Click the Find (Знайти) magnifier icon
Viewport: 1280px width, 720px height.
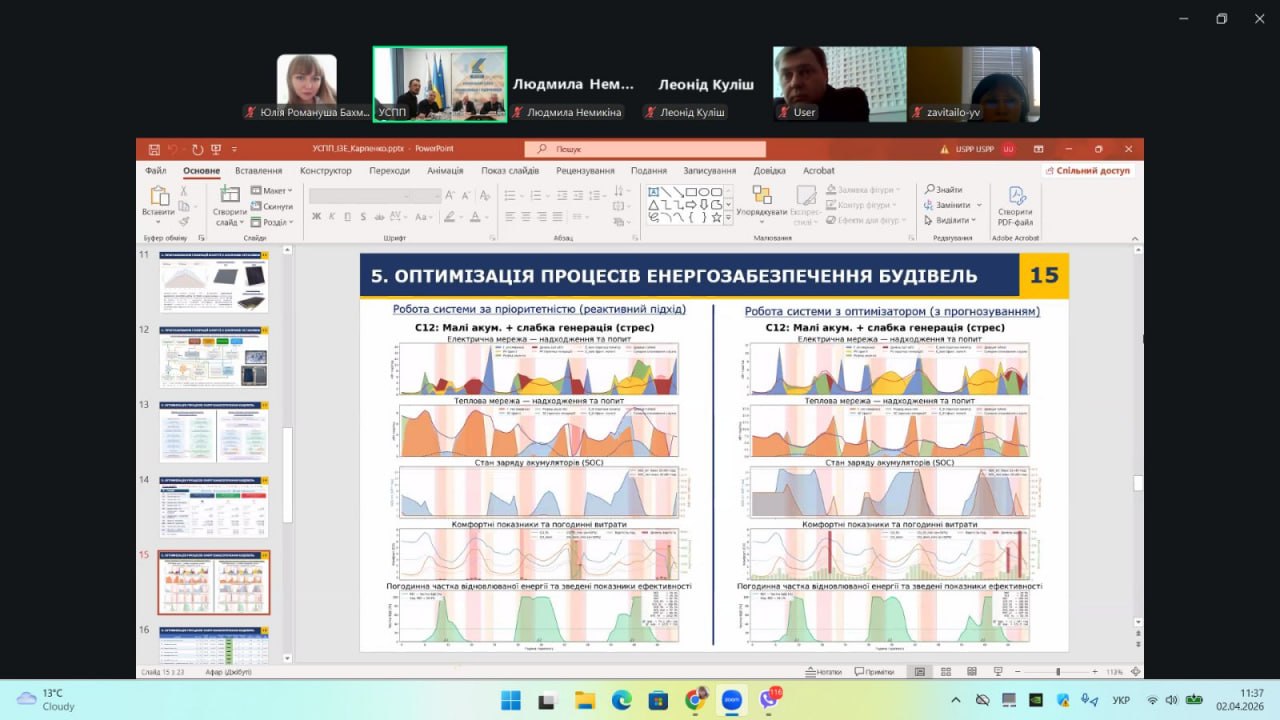pos(930,190)
